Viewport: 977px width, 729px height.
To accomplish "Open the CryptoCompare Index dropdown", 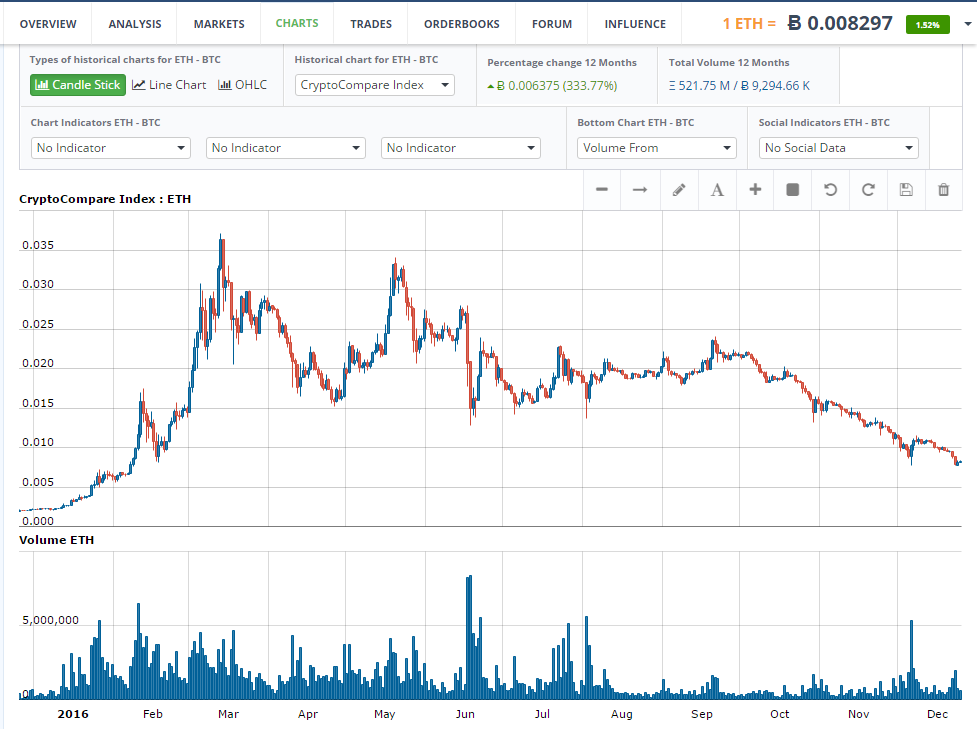I will point(376,85).
